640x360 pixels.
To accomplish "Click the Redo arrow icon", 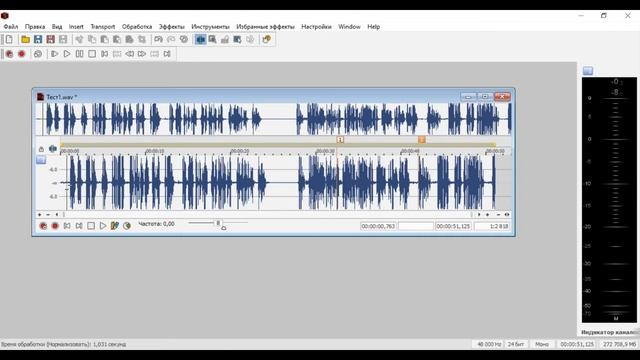I will click(x=171, y=40).
